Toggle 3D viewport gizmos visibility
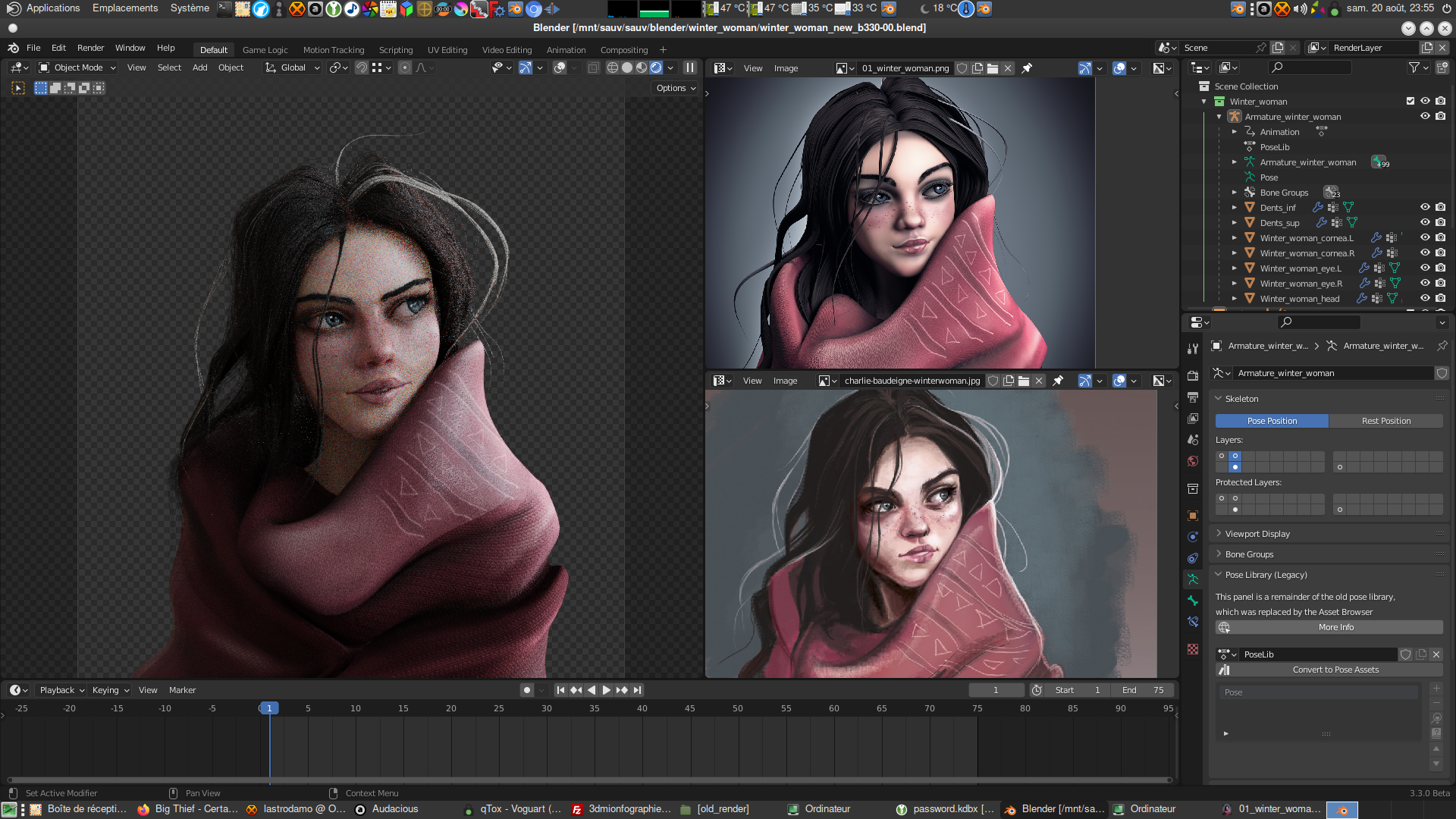The height and width of the screenshot is (819, 1456). (525, 67)
